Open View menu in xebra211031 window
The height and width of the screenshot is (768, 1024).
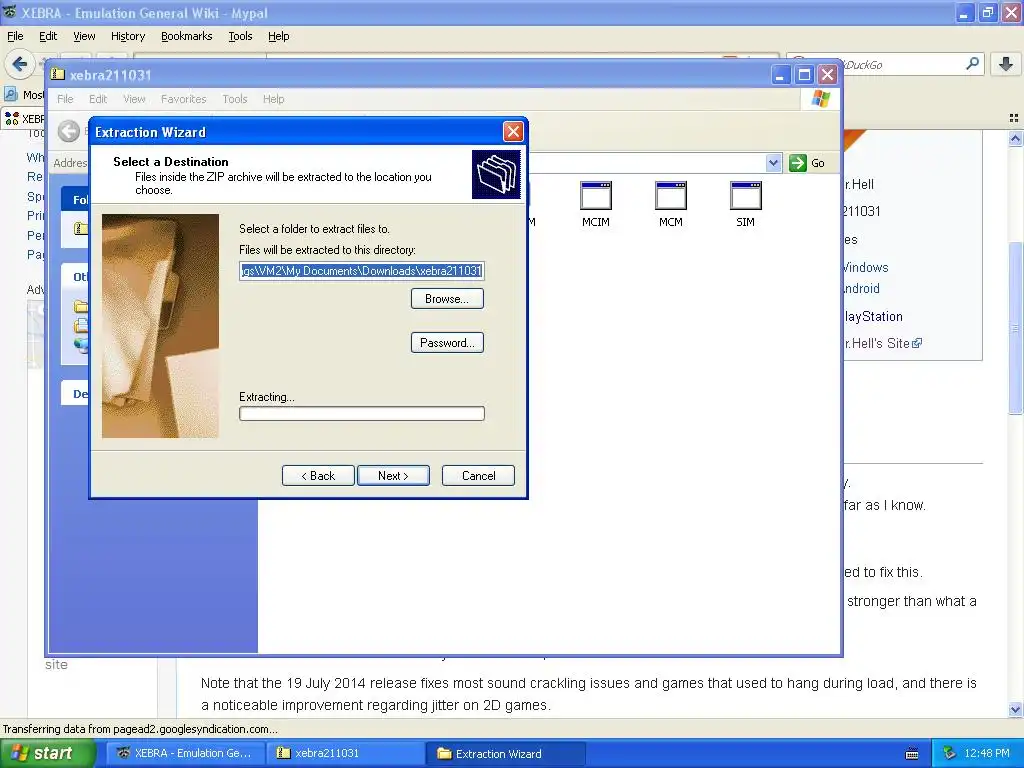134,99
